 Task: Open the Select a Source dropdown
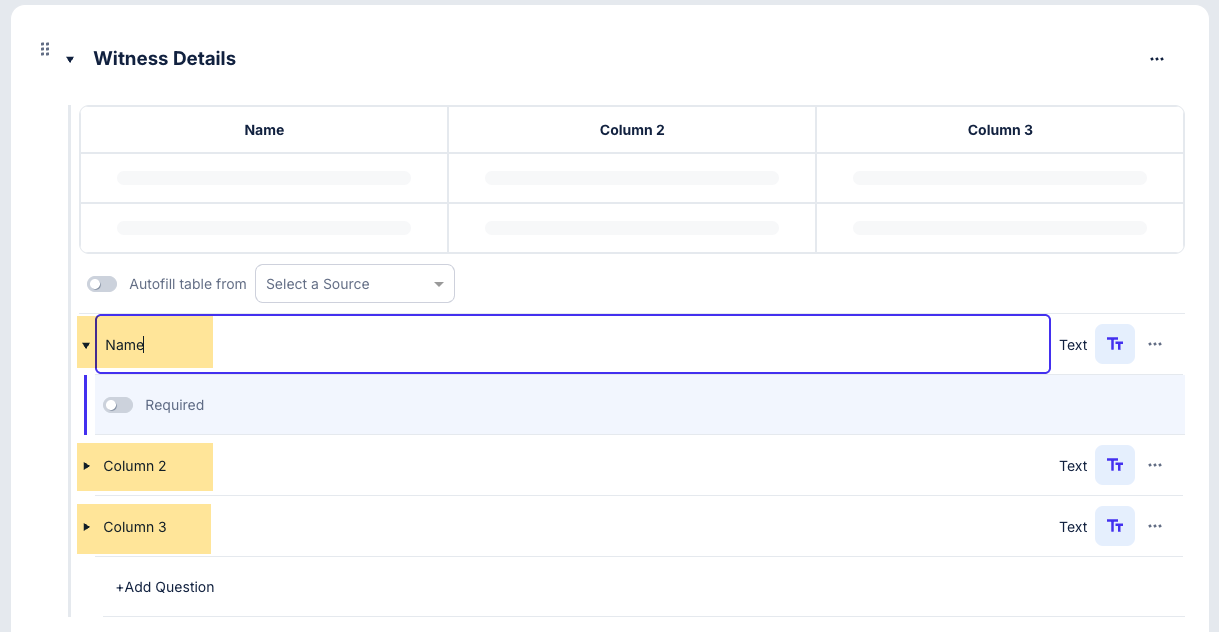tap(355, 284)
